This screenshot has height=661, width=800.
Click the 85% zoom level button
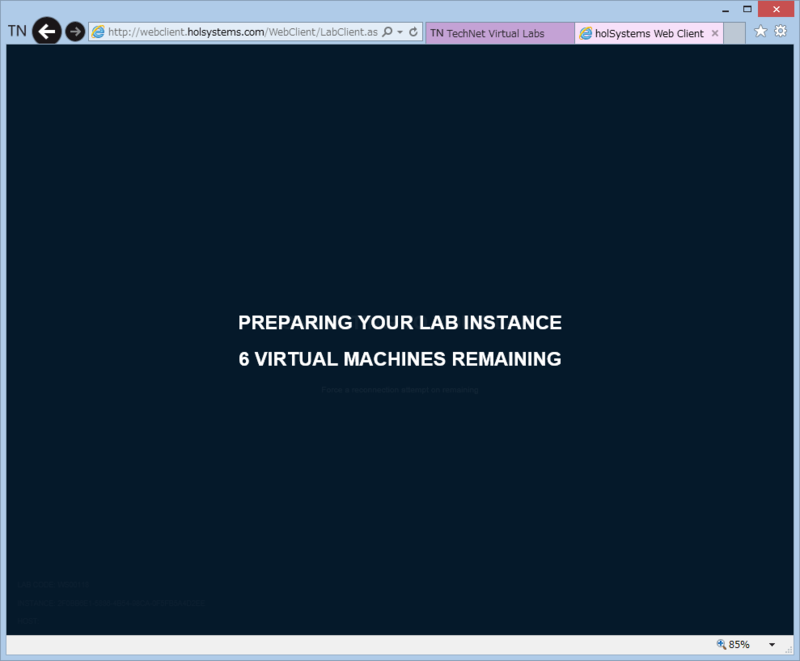click(739, 644)
